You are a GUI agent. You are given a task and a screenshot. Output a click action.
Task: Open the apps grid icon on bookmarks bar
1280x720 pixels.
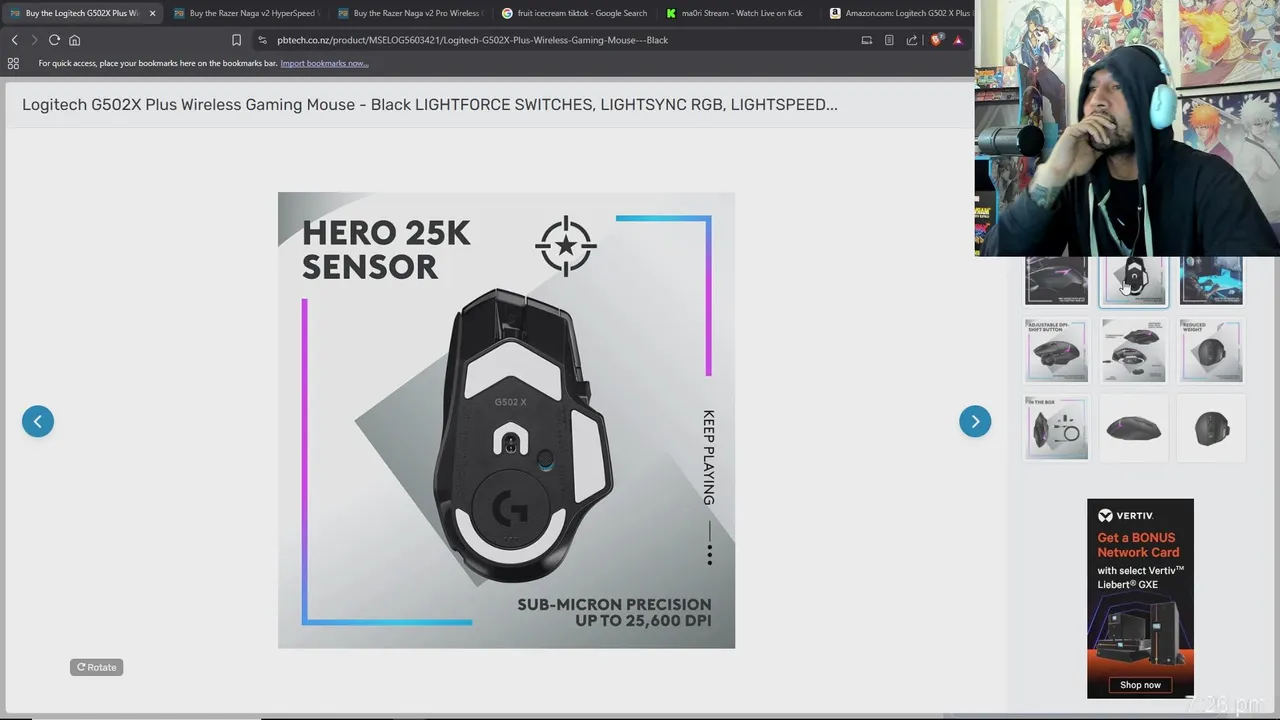coord(13,63)
